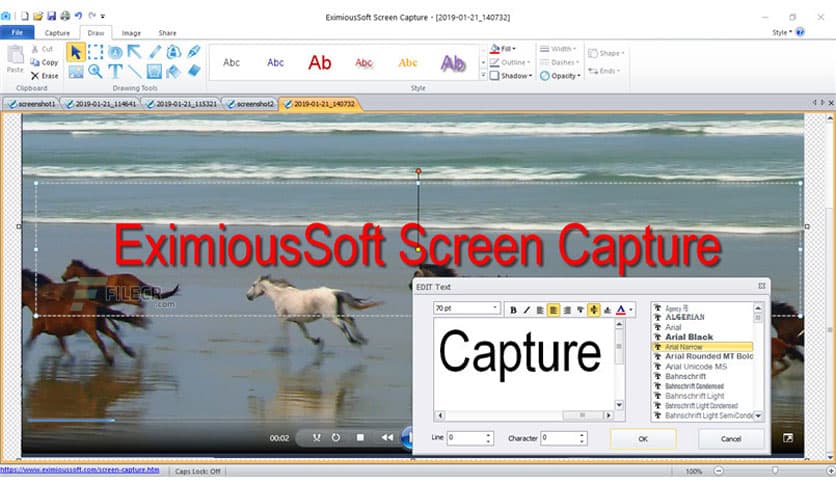Screen dimensions: 836x484
Task: Open the Fill dropdown
Action: 503,49
